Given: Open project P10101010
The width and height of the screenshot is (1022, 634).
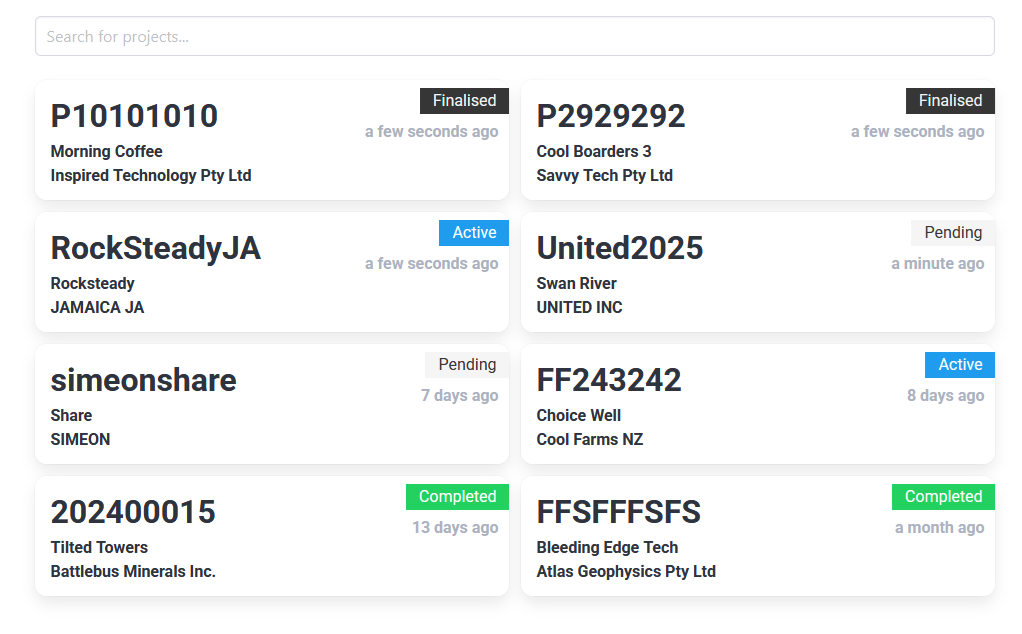Looking at the screenshot, I should pos(134,117).
